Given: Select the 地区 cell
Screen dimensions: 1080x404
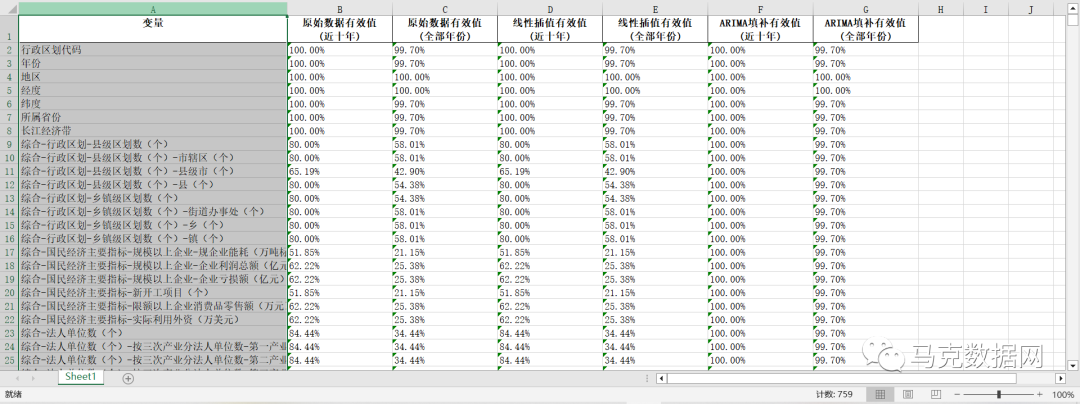Looking at the screenshot, I should 153,77.
